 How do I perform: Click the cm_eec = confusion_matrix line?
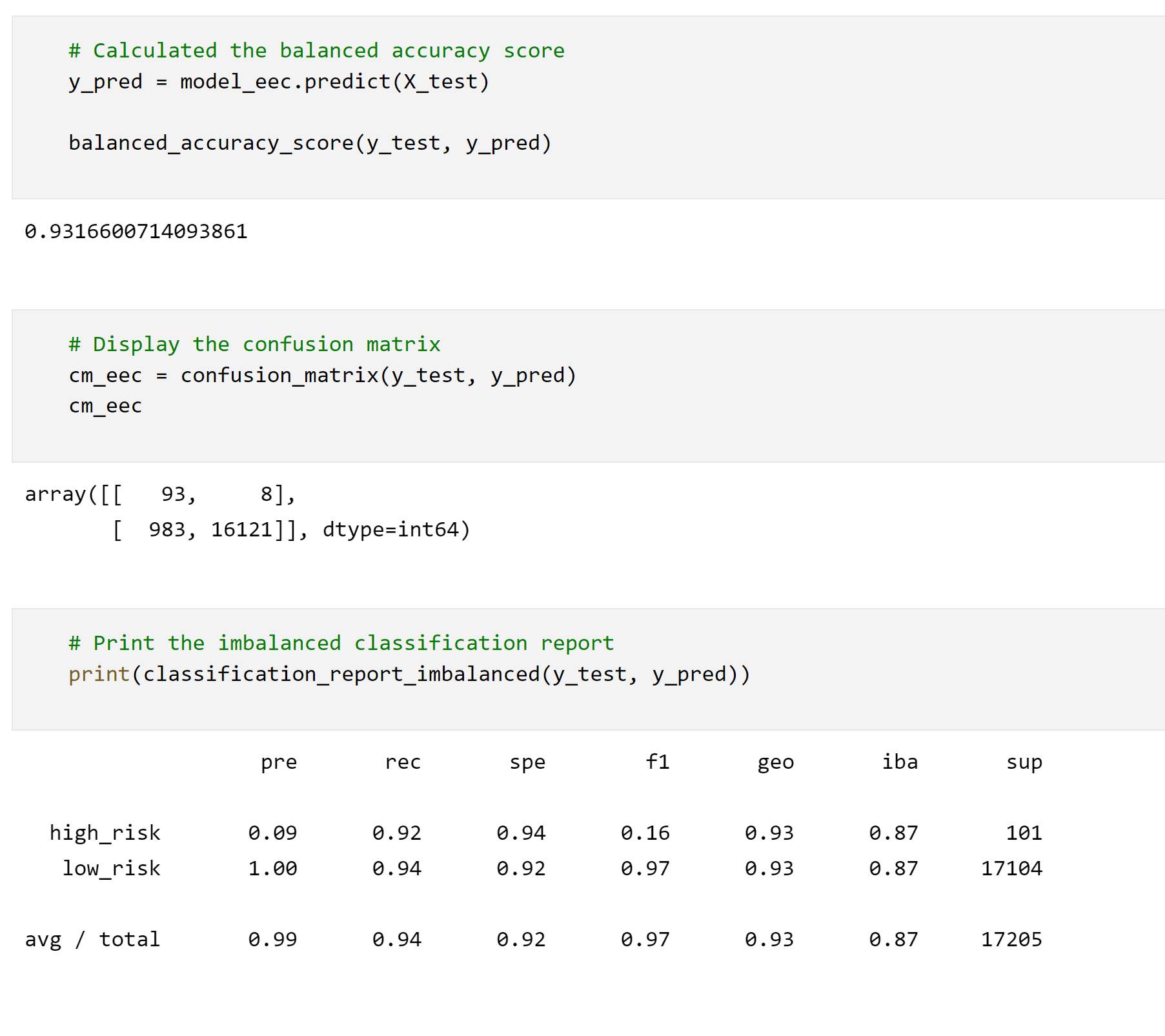[322, 375]
